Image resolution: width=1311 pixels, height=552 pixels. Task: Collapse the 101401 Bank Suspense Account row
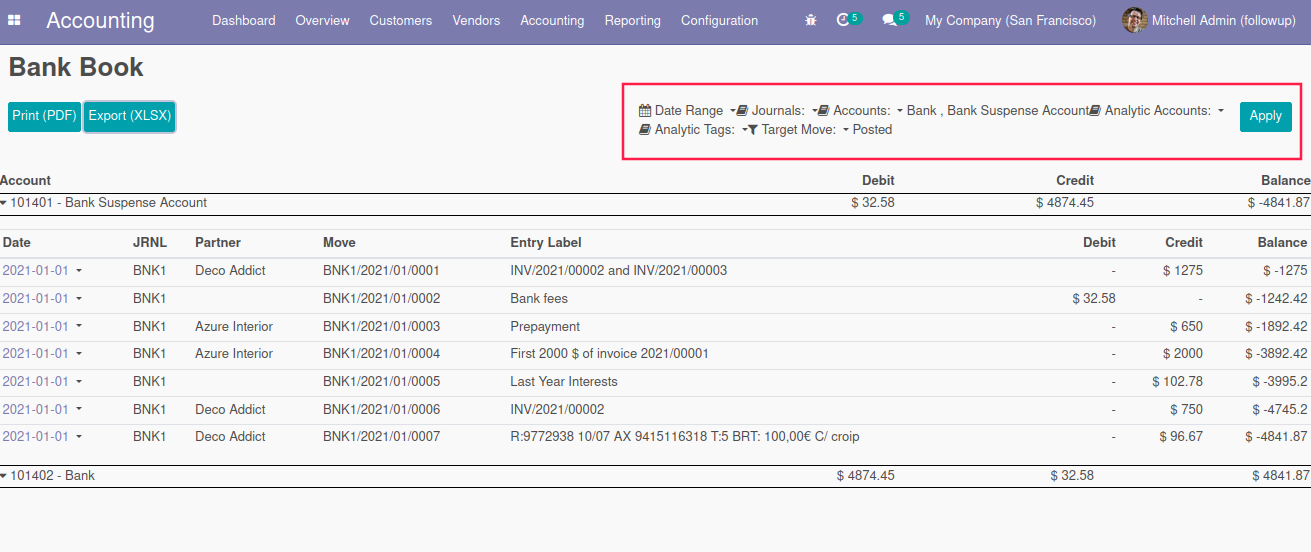point(4,203)
